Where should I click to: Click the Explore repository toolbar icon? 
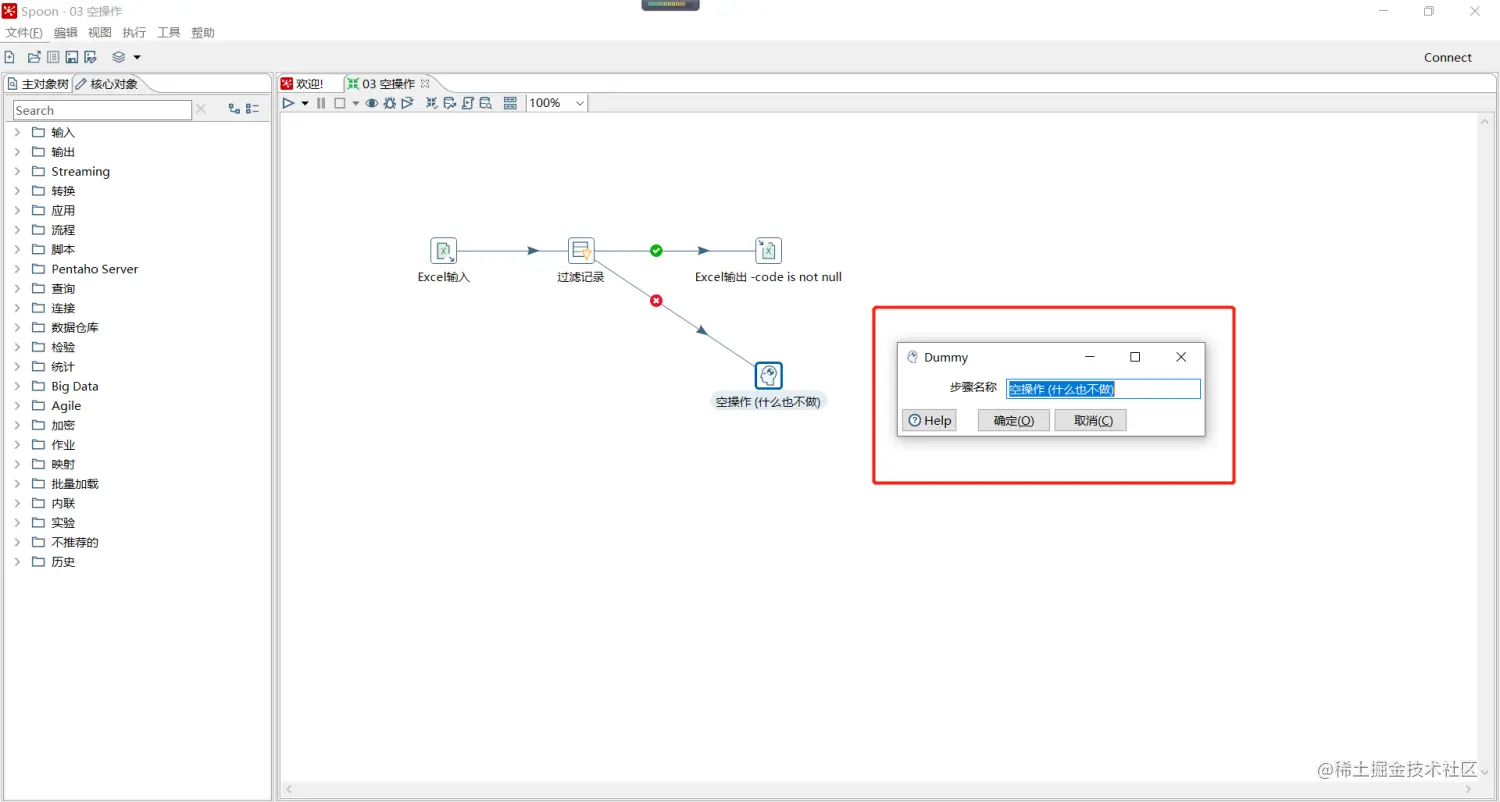click(x=53, y=57)
